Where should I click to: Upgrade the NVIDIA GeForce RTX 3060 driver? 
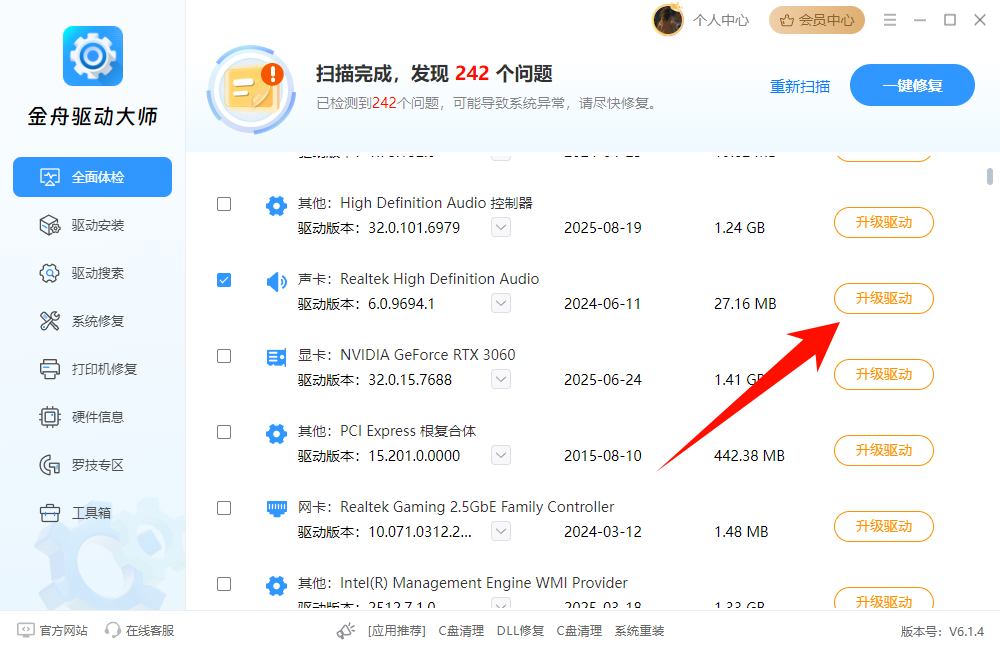coord(884,374)
